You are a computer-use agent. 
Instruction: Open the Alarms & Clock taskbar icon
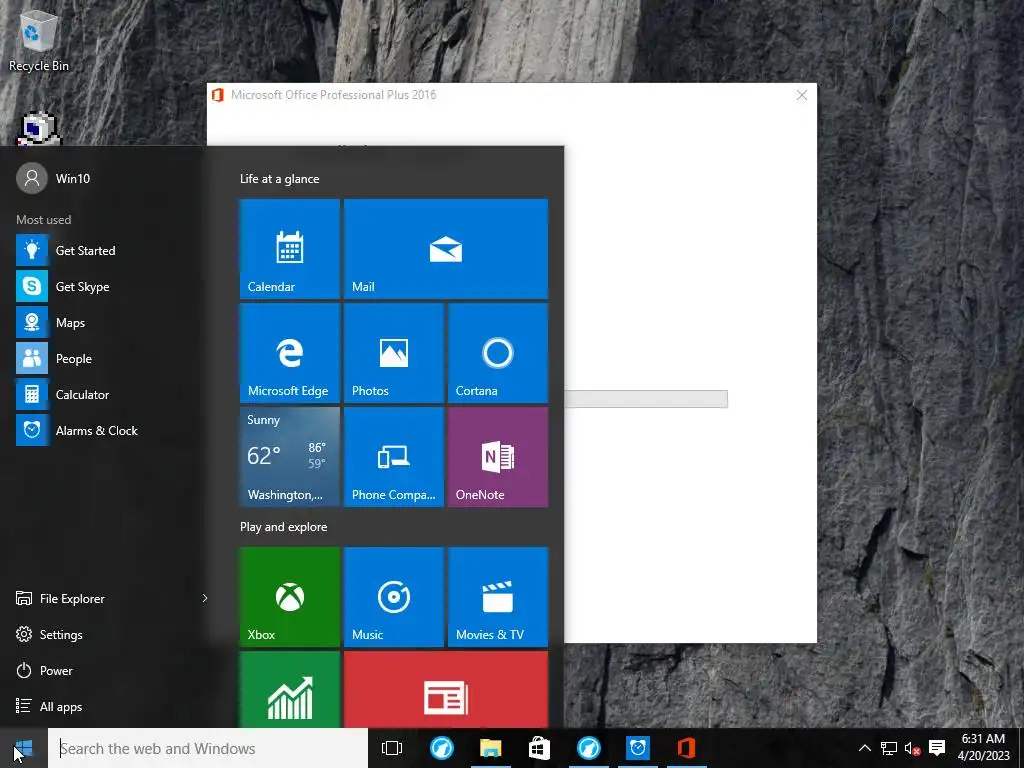point(637,748)
